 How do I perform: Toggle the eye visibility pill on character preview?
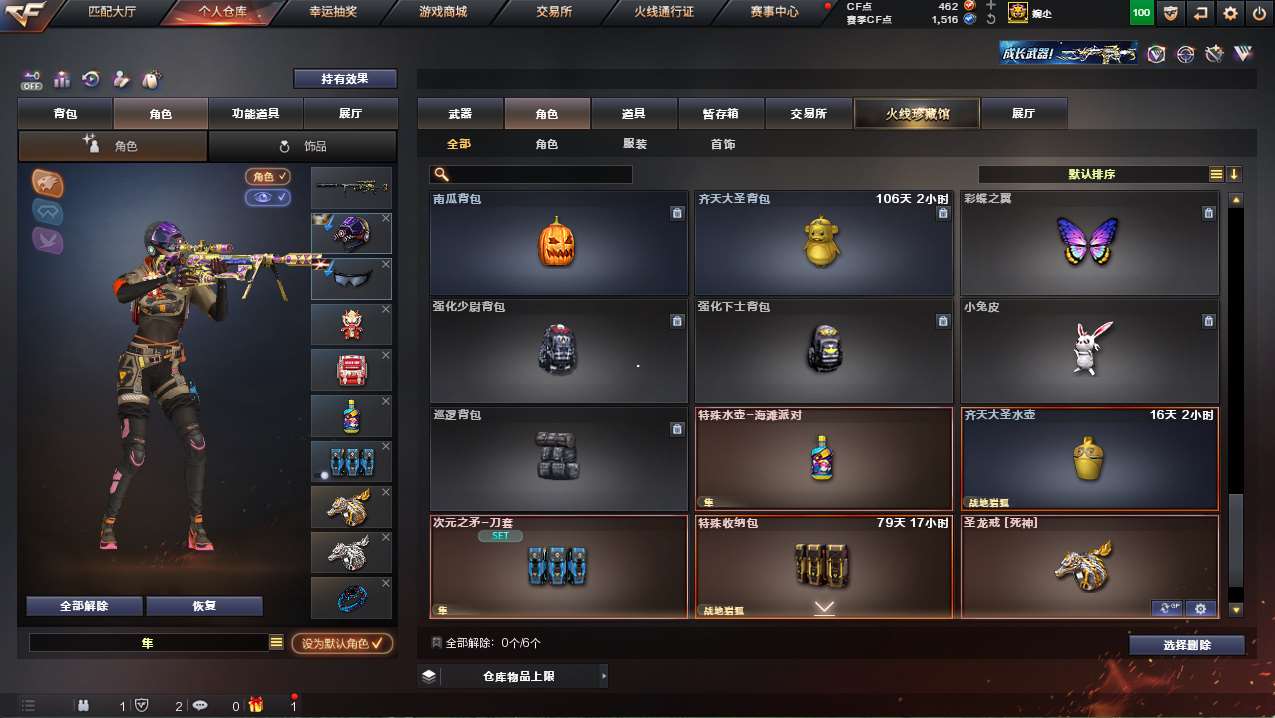[x=268, y=197]
